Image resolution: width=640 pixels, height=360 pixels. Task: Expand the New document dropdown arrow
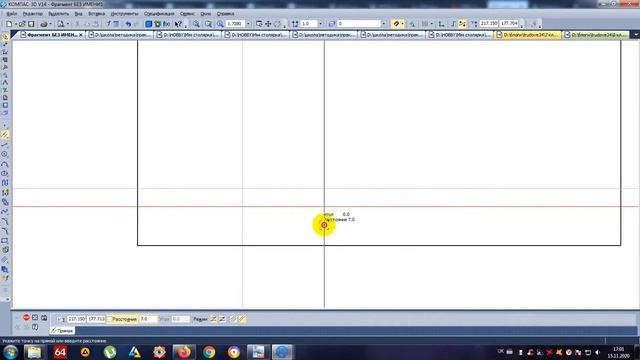point(16,24)
